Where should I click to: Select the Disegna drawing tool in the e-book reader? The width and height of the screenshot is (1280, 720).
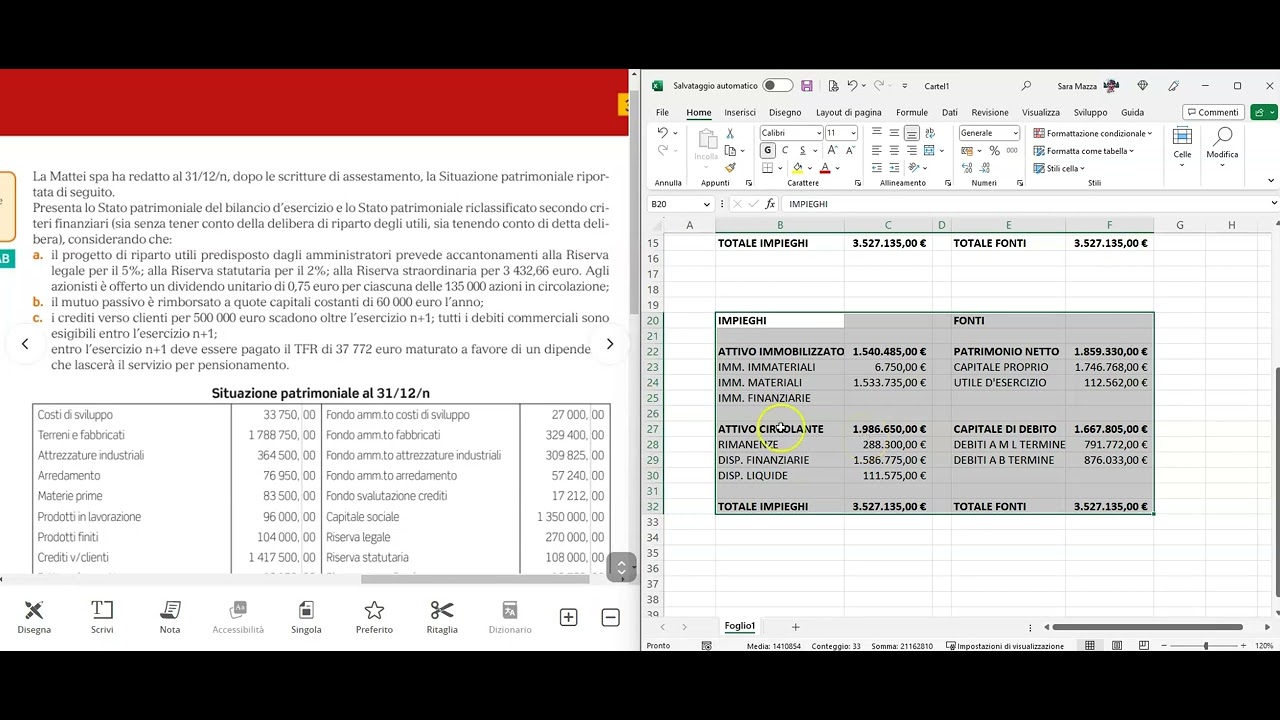coord(34,617)
